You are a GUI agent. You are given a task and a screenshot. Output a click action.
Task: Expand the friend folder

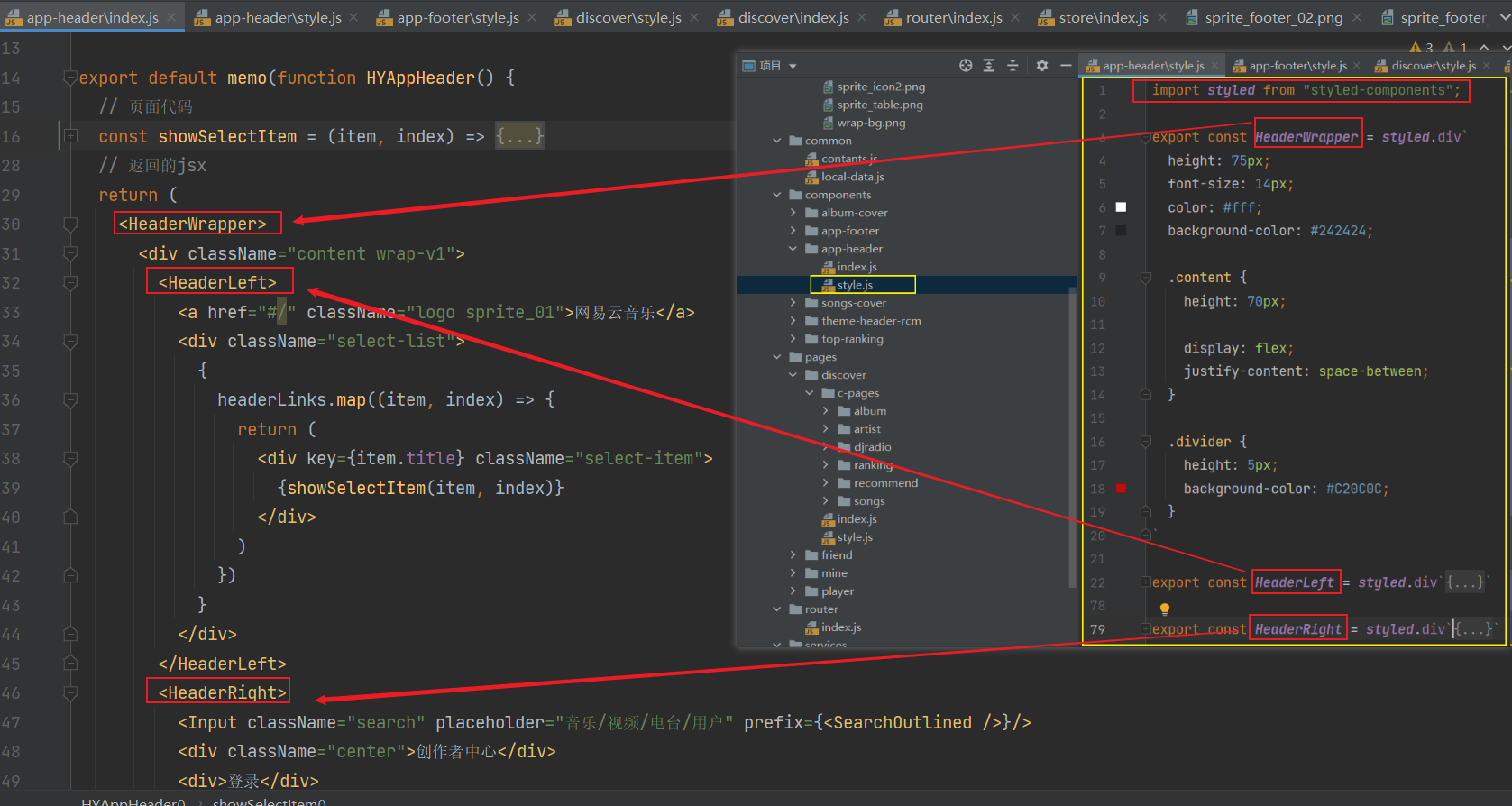tap(793, 555)
